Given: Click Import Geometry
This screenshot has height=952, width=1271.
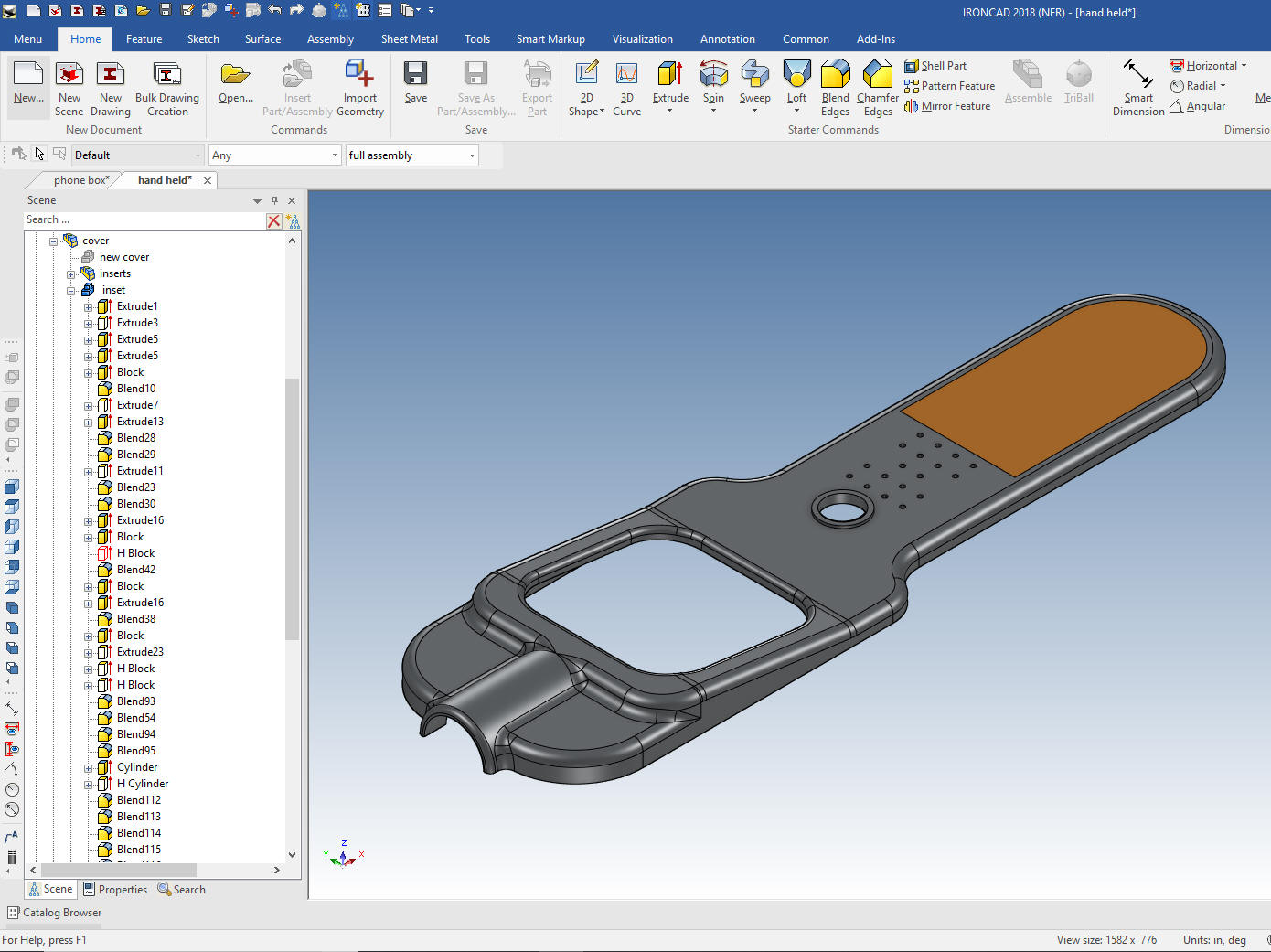Looking at the screenshot, I should click(x=360, y=89).
